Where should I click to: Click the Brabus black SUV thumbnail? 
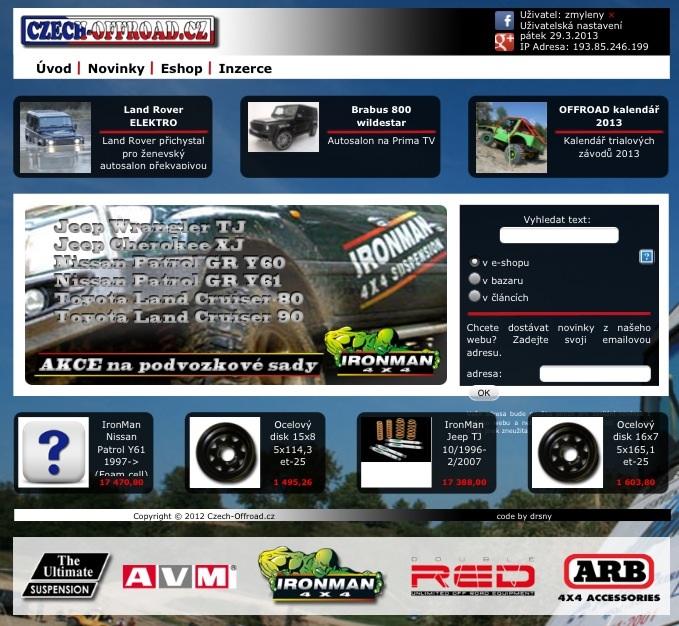click(x=283, y=127)
